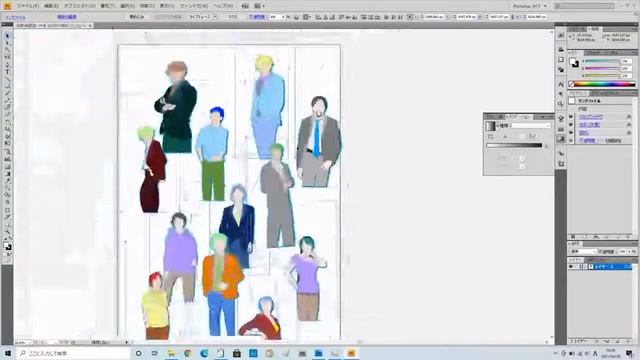The image size is (640, 360).
Task: Click the 不透明度 link in the Appearance panel
Action: (x=588, y=140)
